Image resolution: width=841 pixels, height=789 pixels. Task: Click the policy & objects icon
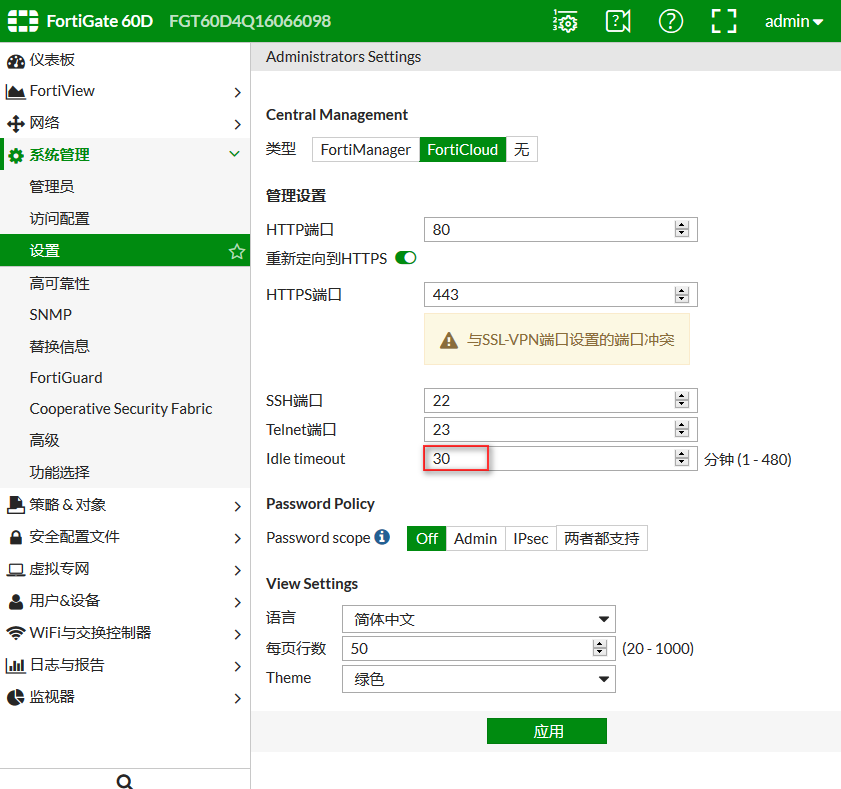click(16, 505)
